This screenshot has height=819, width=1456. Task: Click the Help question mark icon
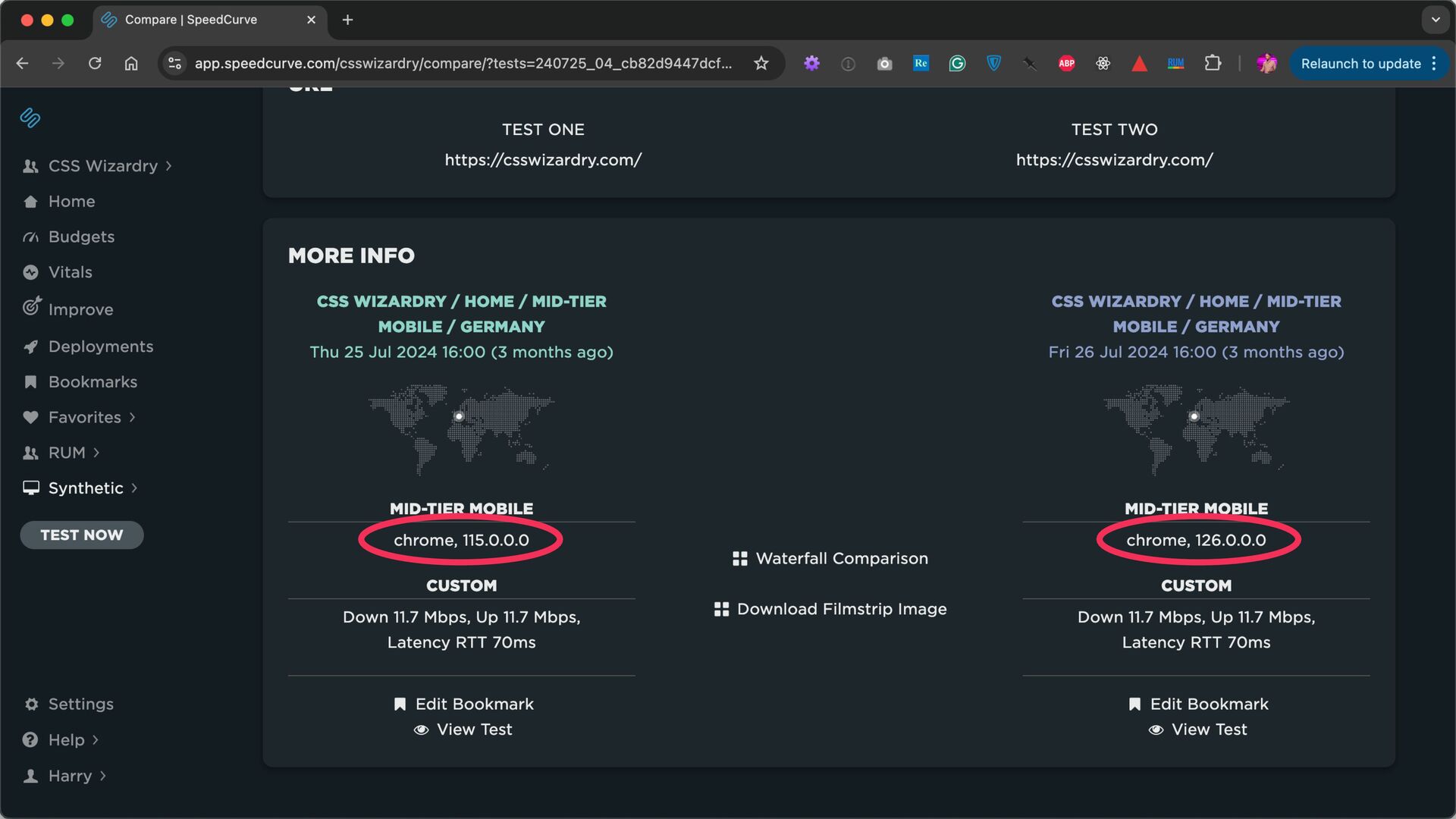[x=30, y=740]
